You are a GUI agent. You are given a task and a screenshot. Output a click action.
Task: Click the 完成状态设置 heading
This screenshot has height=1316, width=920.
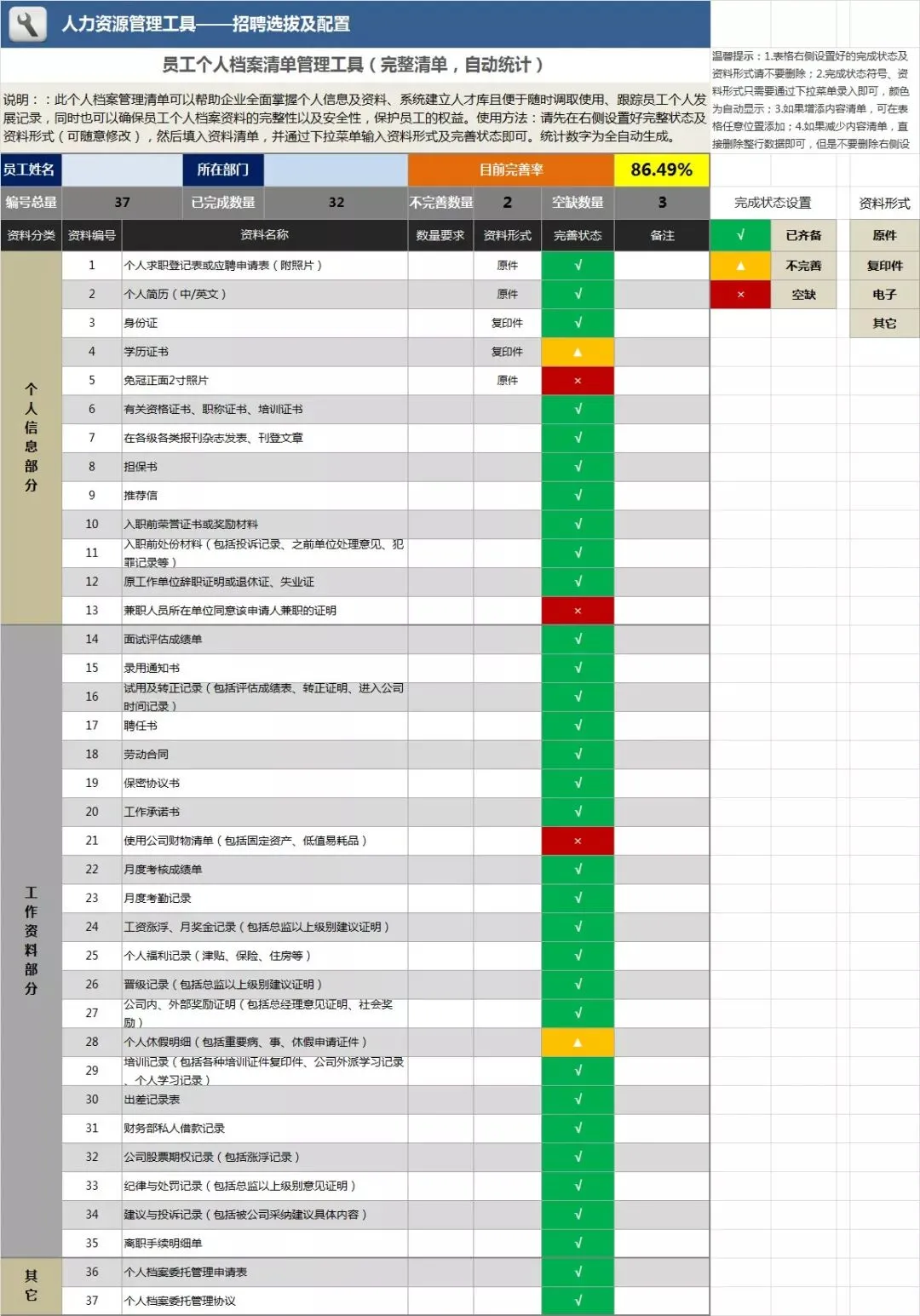(773, 203)
